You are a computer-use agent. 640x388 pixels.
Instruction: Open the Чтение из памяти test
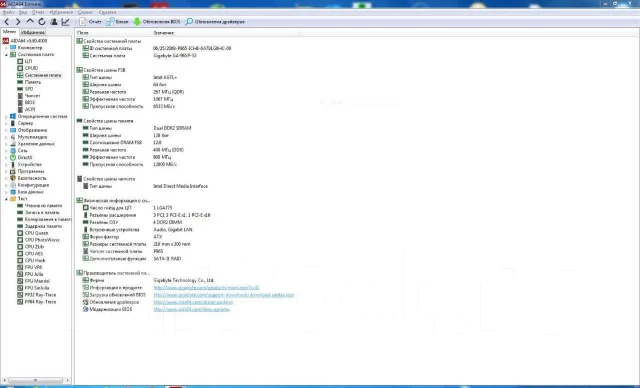click(40, 206)
